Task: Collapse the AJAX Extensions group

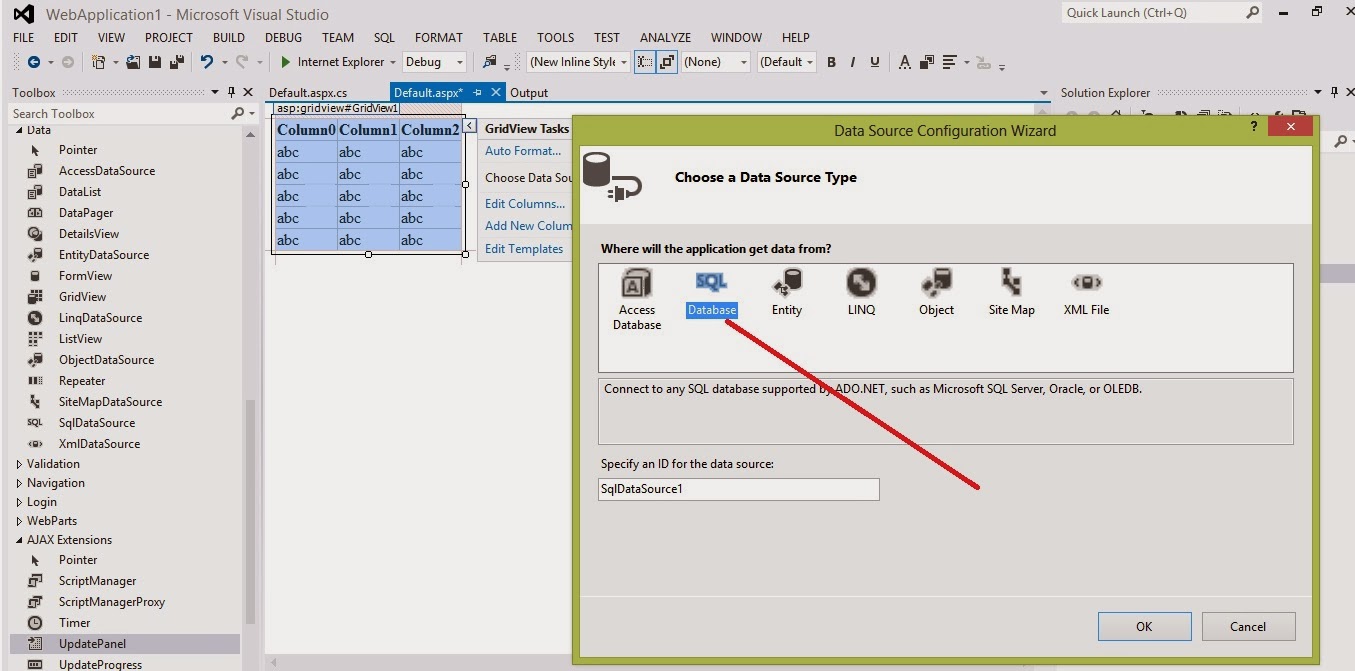Action: [19, 540]
